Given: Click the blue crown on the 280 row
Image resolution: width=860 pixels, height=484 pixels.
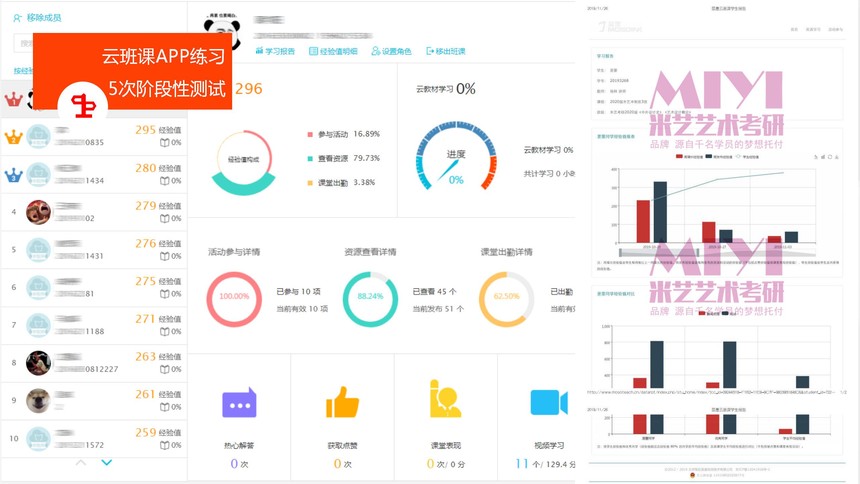Looking at the screenshot, I should (13, 175).
